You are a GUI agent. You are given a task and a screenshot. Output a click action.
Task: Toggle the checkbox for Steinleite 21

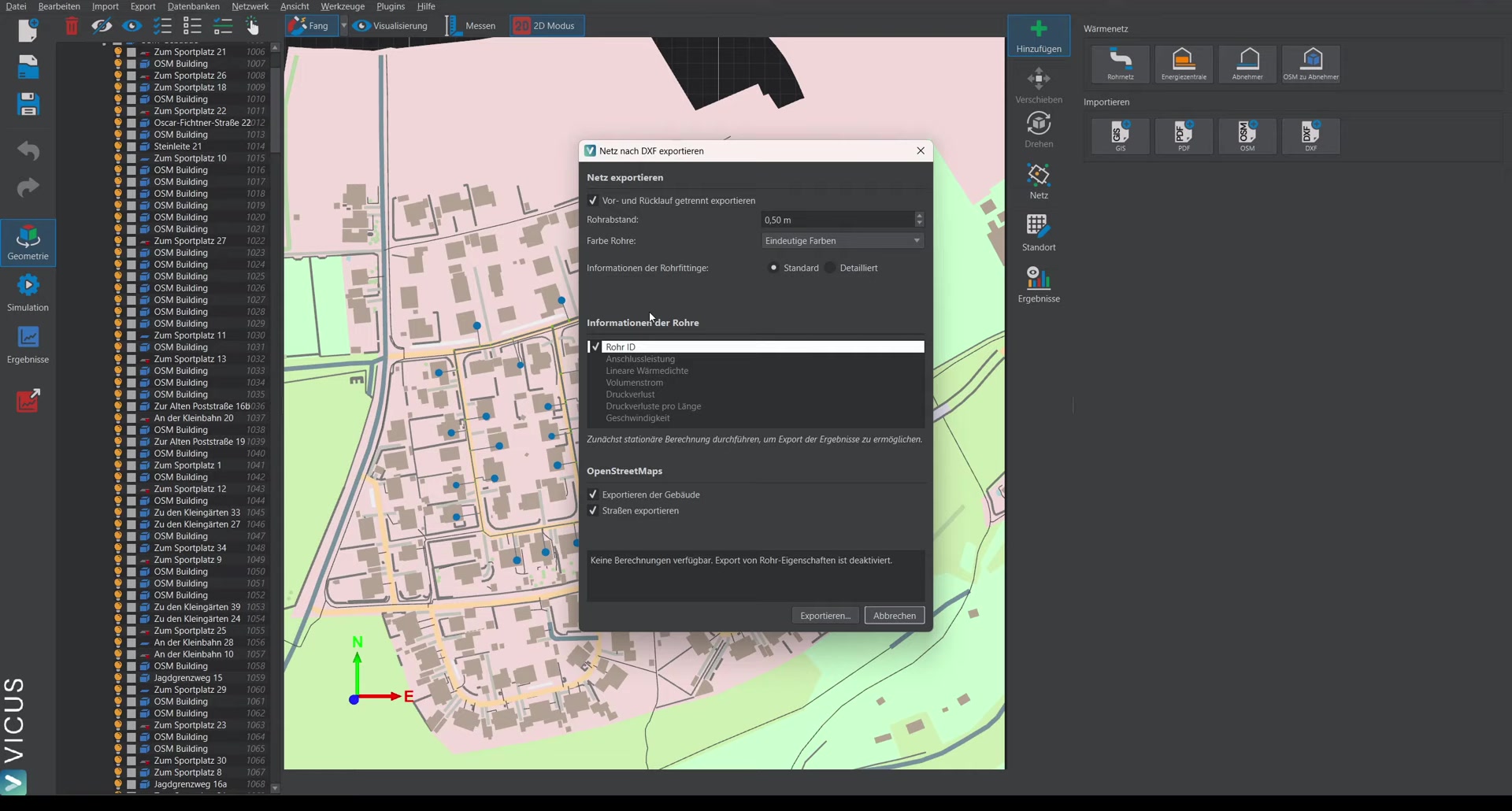(x=132, y=146)
